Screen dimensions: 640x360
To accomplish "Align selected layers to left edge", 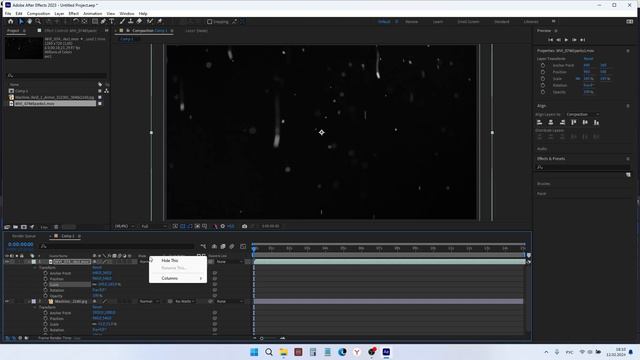I will pos(540,122).
